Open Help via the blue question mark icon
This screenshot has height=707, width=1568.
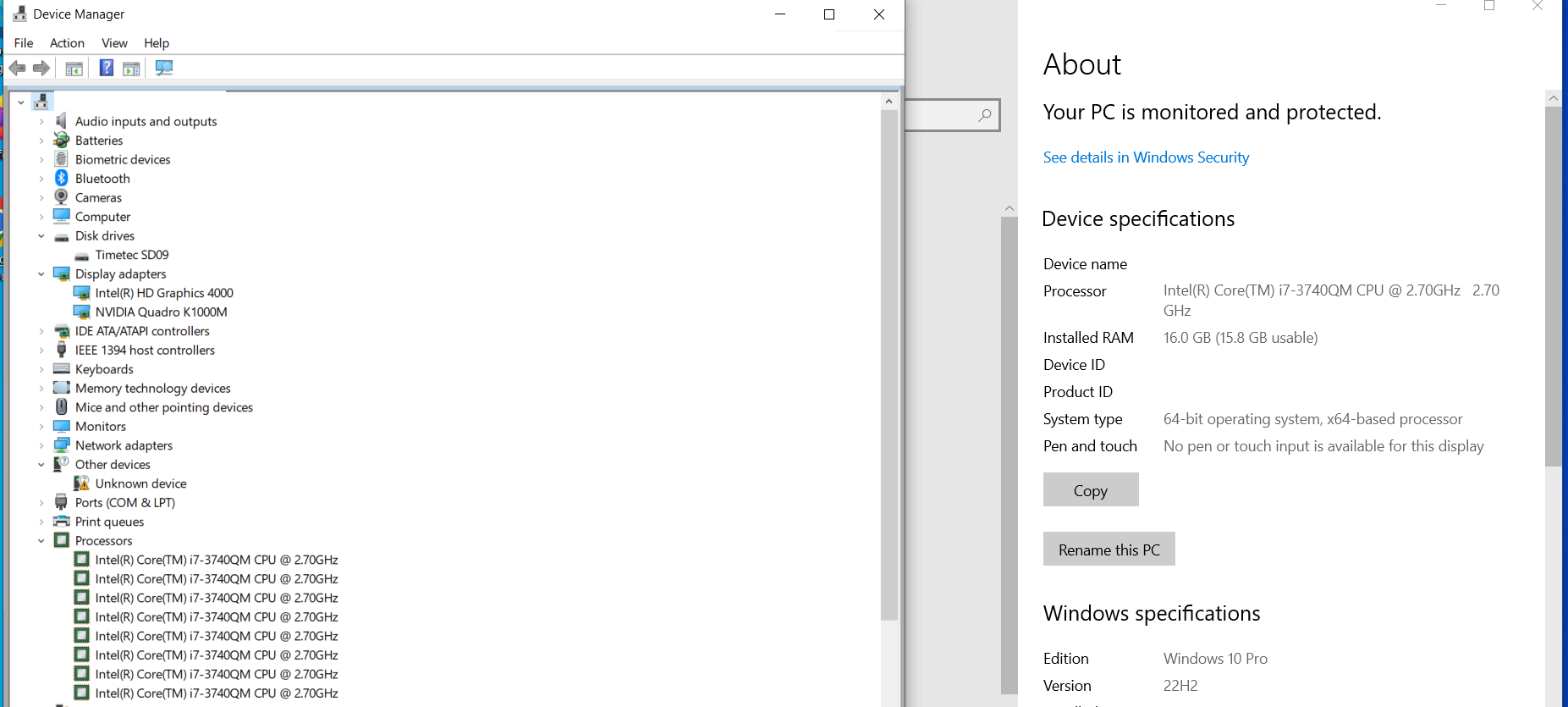[107, 68]
